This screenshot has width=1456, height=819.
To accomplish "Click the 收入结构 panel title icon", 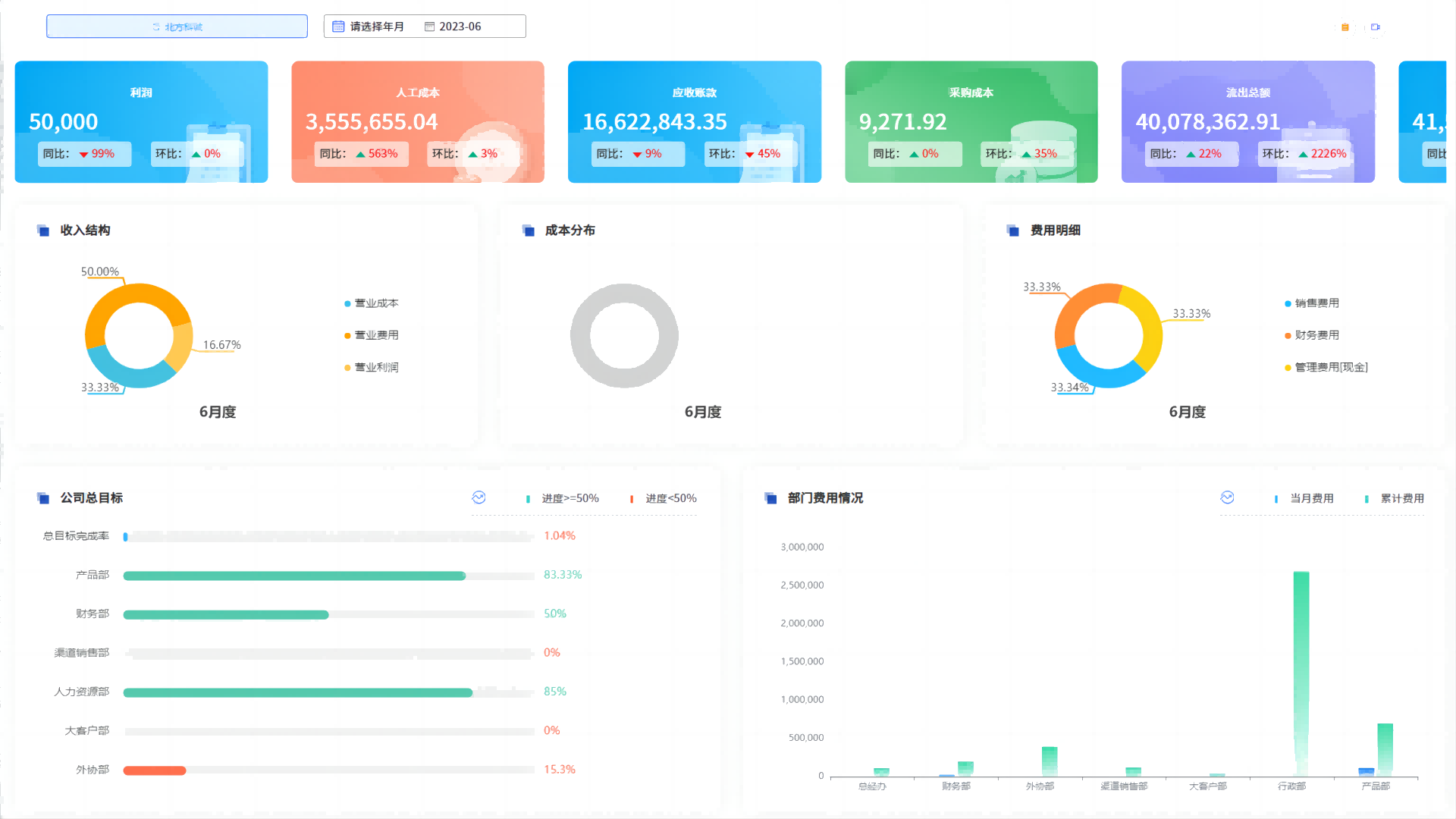I will (x=43, y=231).
